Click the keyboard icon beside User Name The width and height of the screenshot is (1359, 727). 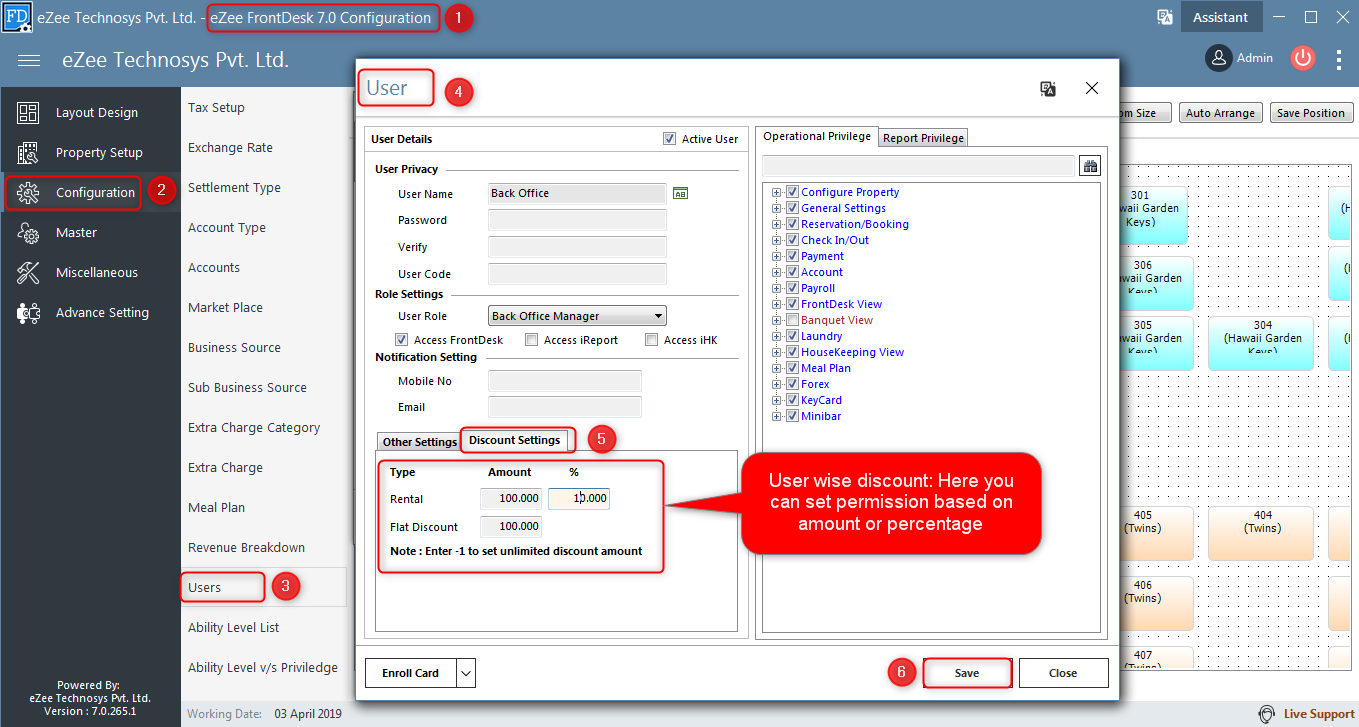tap(680, 193)
